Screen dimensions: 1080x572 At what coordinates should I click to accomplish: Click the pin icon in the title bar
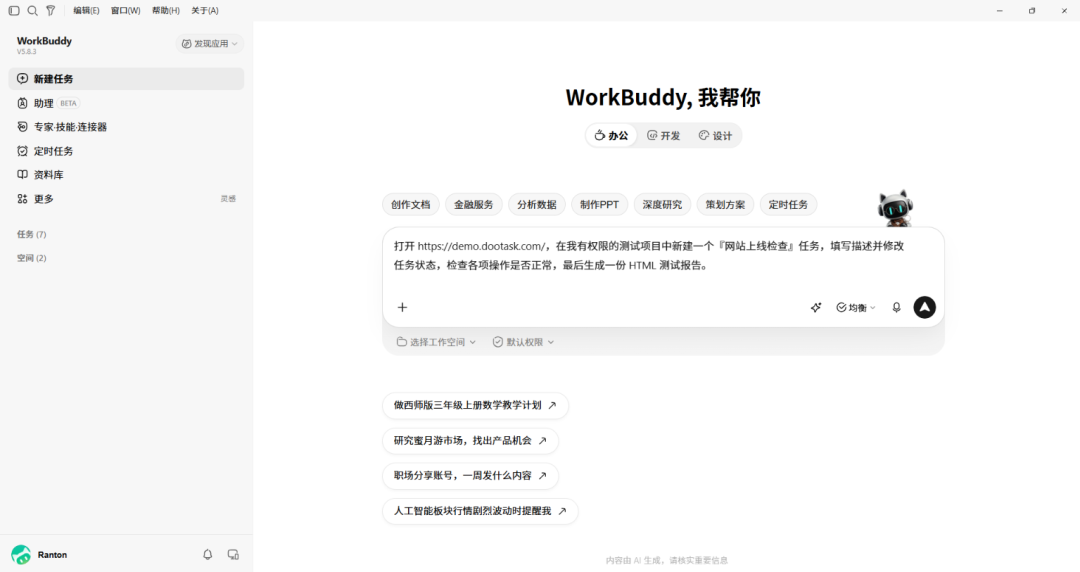(50, 10)
